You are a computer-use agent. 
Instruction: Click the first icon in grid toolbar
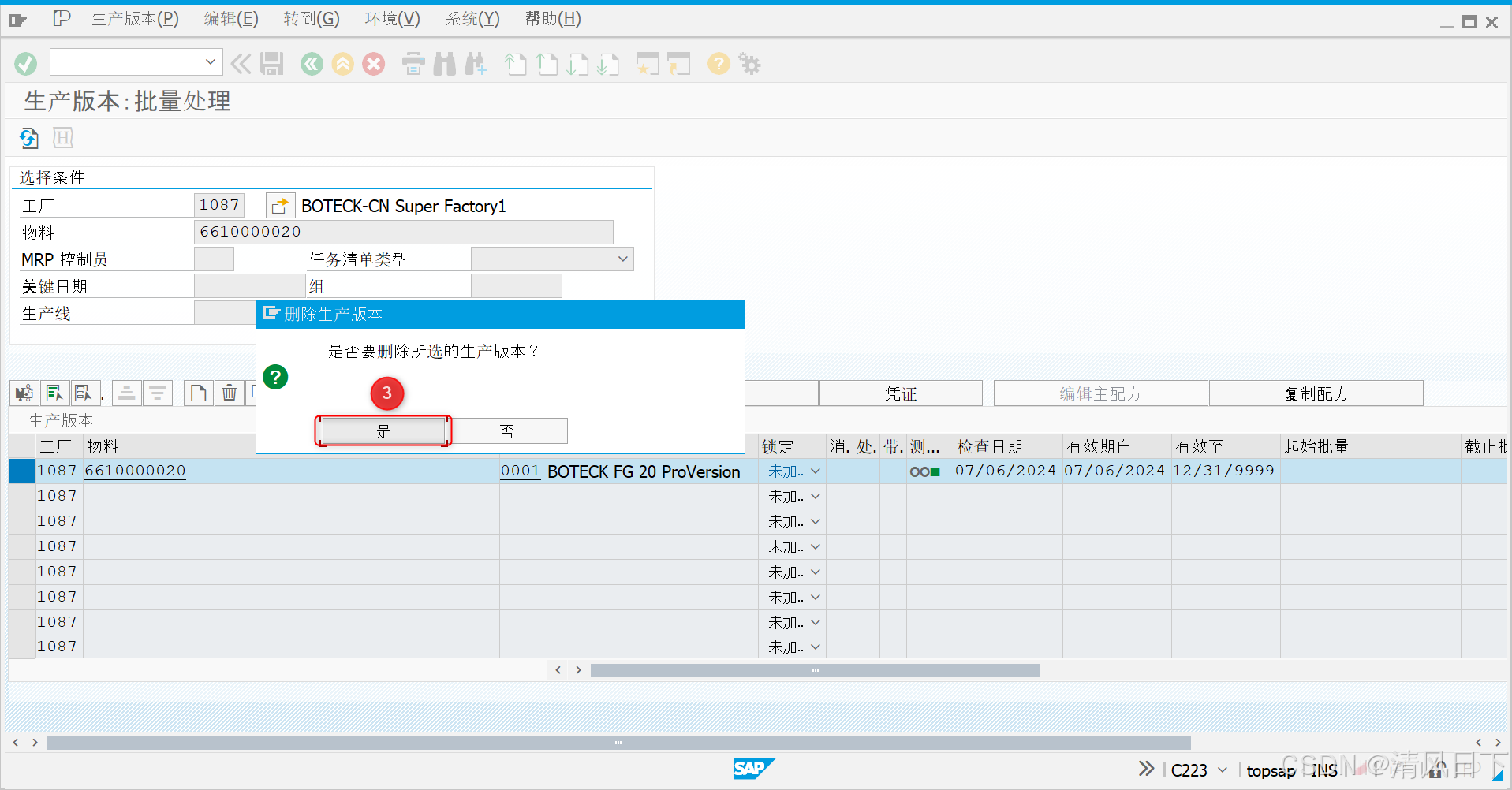click(x=24, y=393)
